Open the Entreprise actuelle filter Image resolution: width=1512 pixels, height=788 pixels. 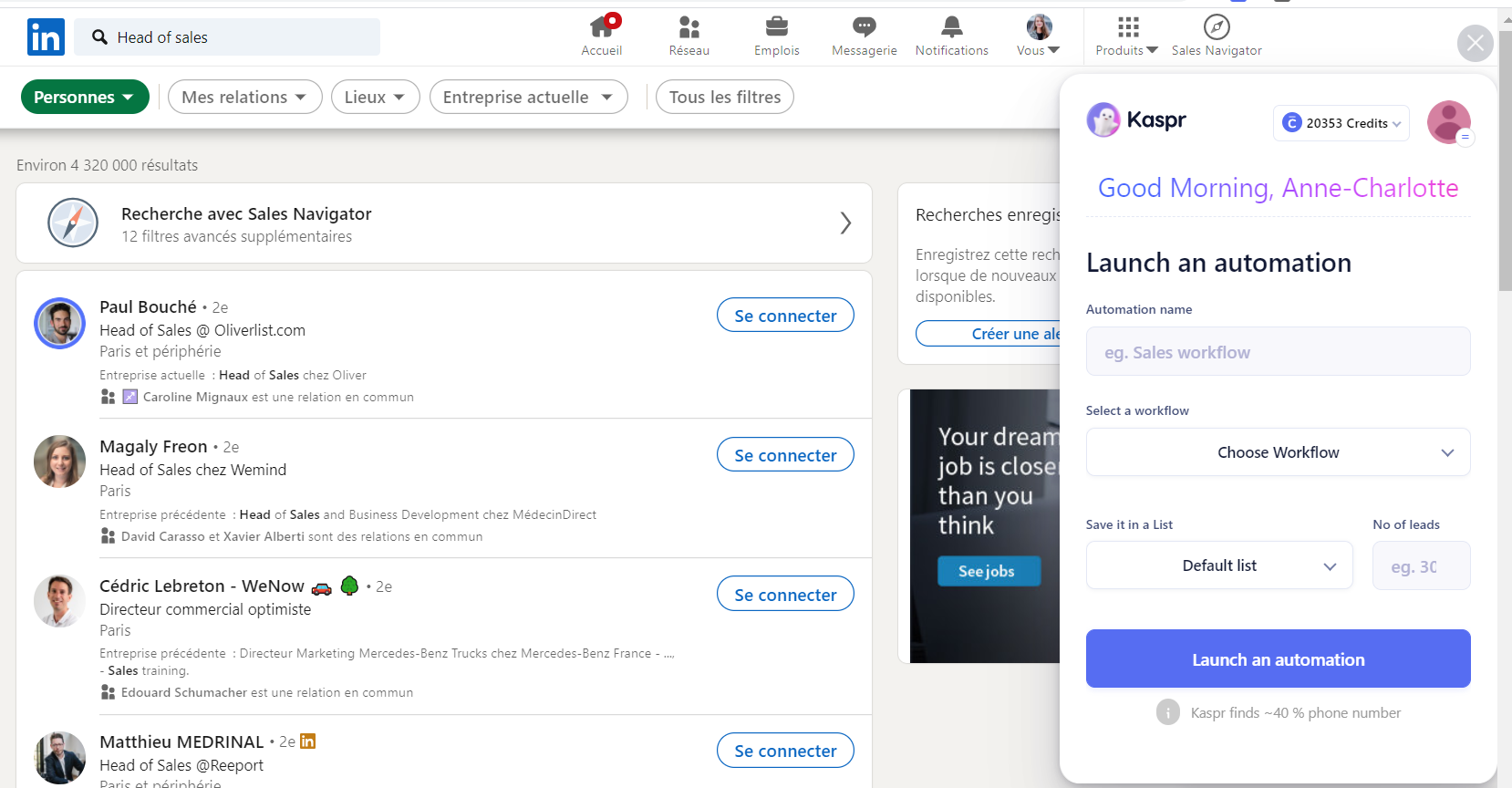pyautogui.click(x=528, y=97)
